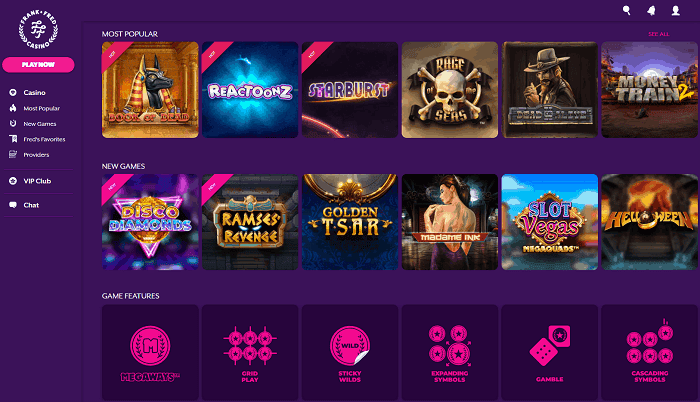Launch the Book of Dead game thumbnail
The width and height of the screenshot is (700, 402).
point(150,90)
